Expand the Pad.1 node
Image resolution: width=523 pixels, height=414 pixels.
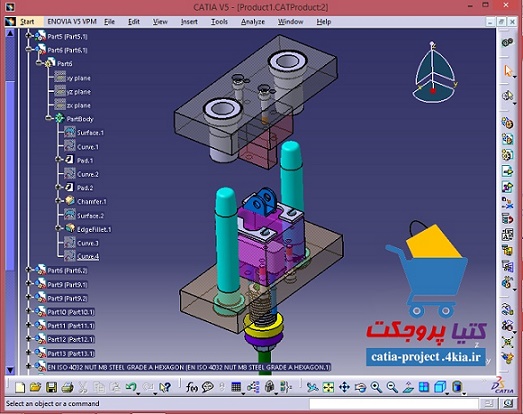tap(59, 160)
